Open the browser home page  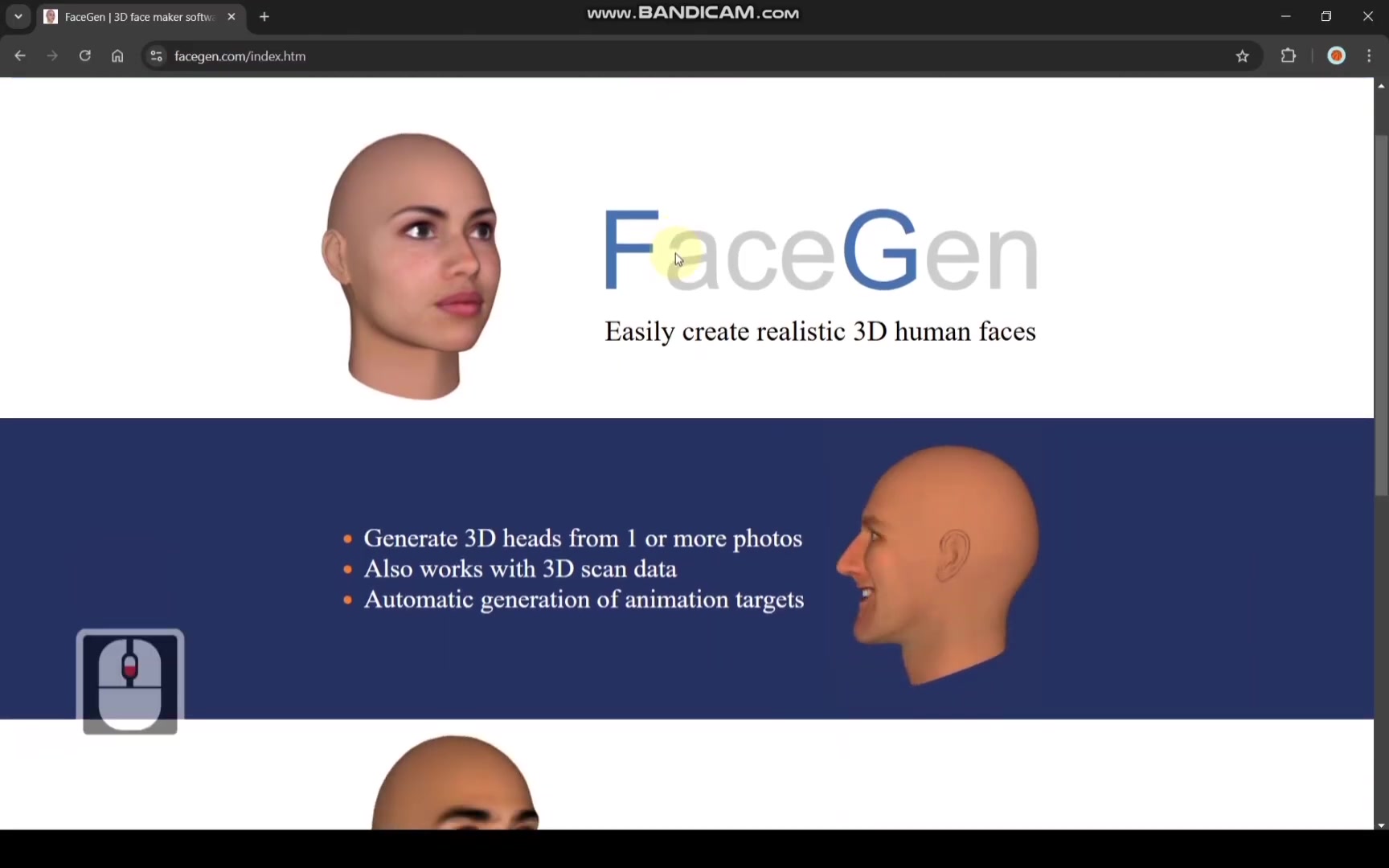pyautogui.click(x=117, y=56)
